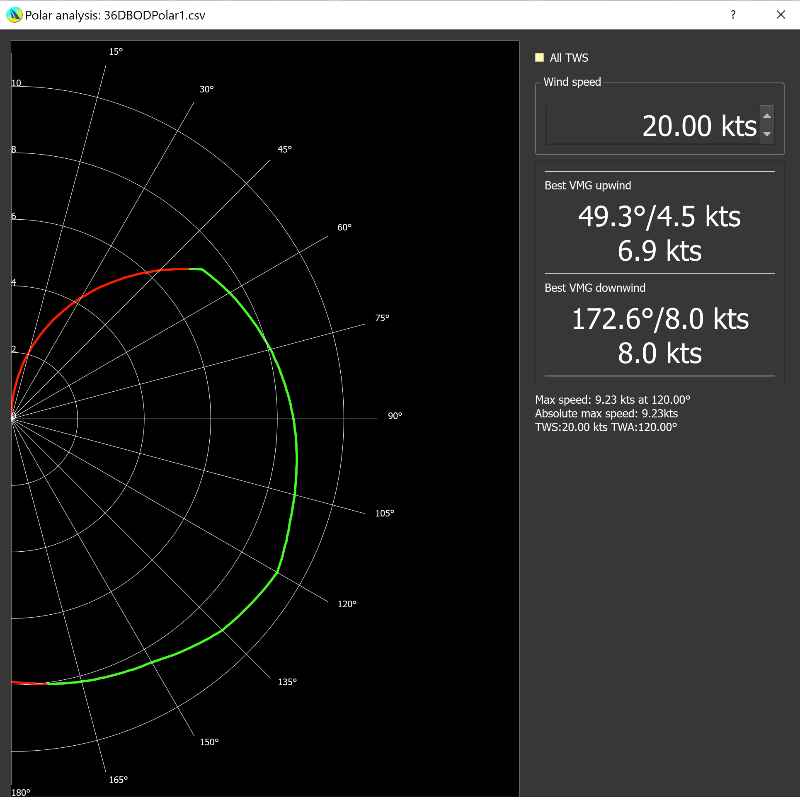
Task: Click the 135° angle label on the polar
Action: [287, 682]
